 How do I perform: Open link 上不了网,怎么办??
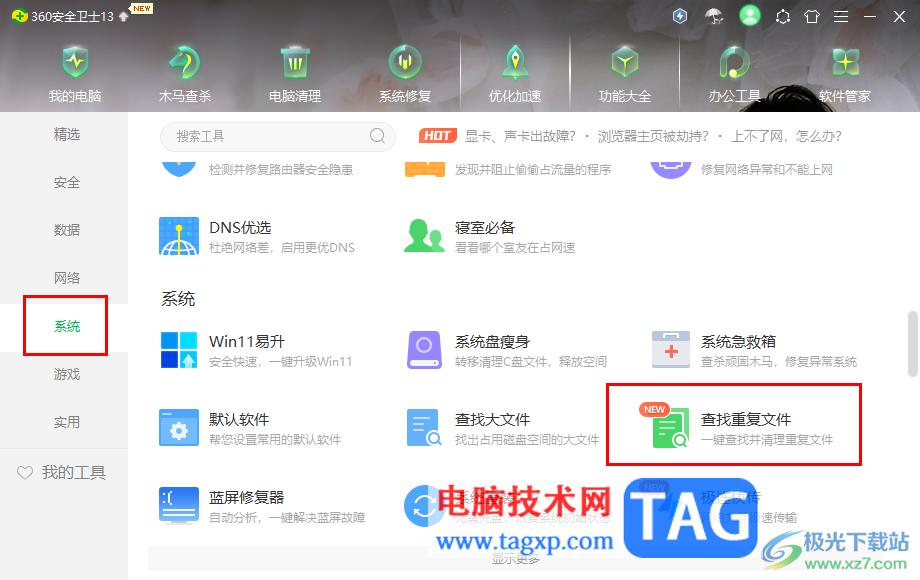coord(786,136)
